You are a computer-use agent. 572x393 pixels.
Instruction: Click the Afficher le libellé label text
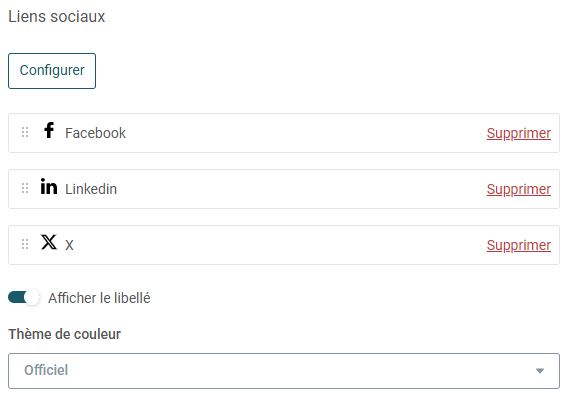[x=99, y=298]
